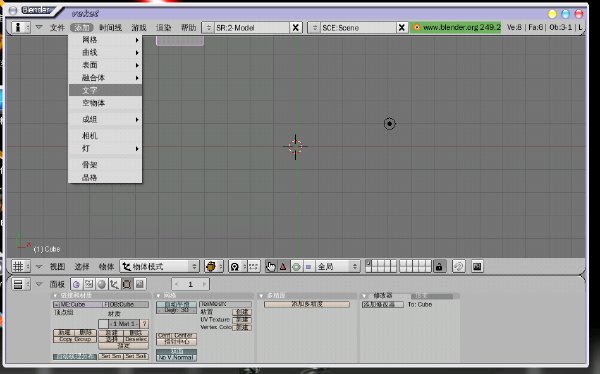Open the 全局 orientation dropdown

pyautogui.click(x=338, y=266)
